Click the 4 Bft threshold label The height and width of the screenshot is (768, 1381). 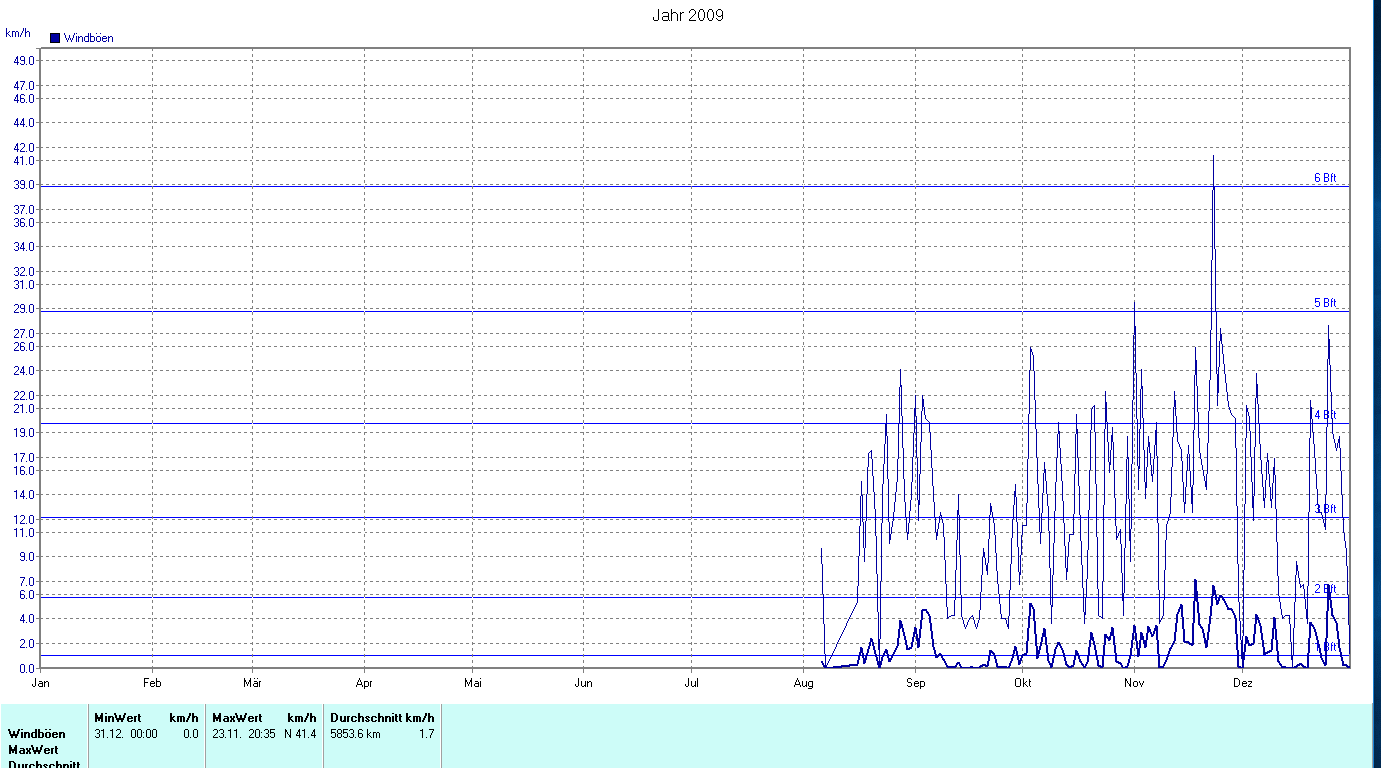click(x=1325, y=415)
